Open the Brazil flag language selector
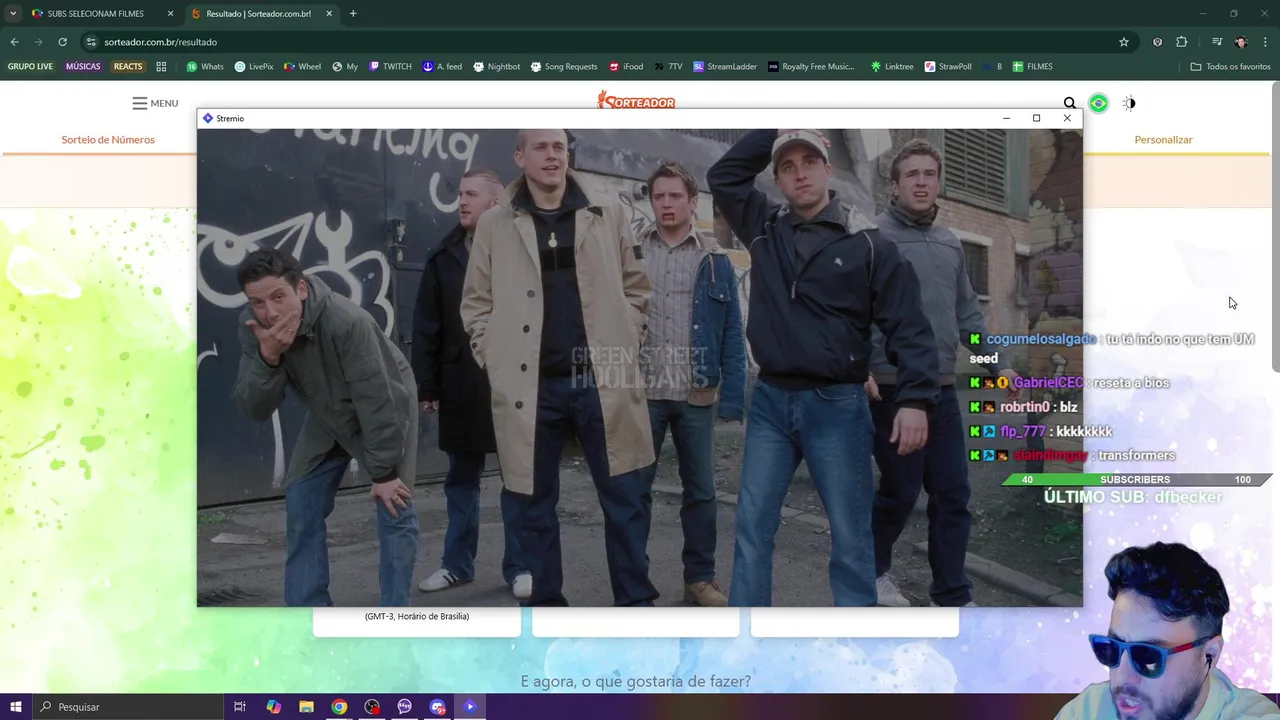 click(1098, 103)
